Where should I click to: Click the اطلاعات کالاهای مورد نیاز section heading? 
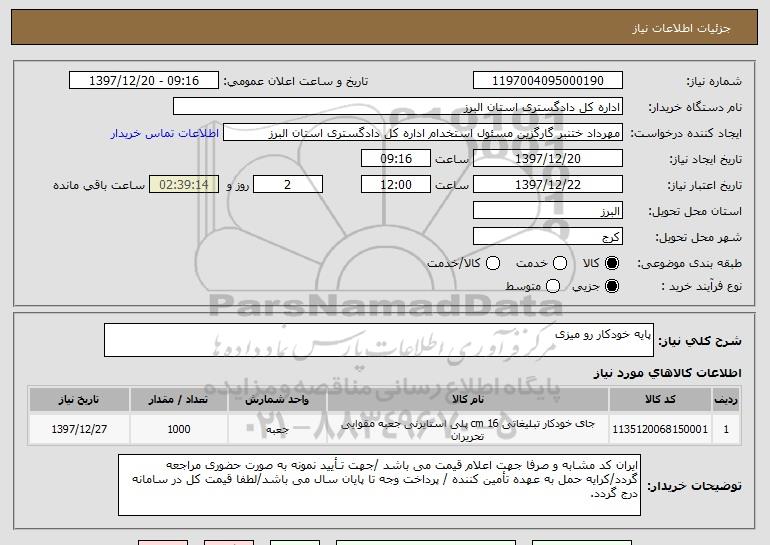(x=668, y=373)
